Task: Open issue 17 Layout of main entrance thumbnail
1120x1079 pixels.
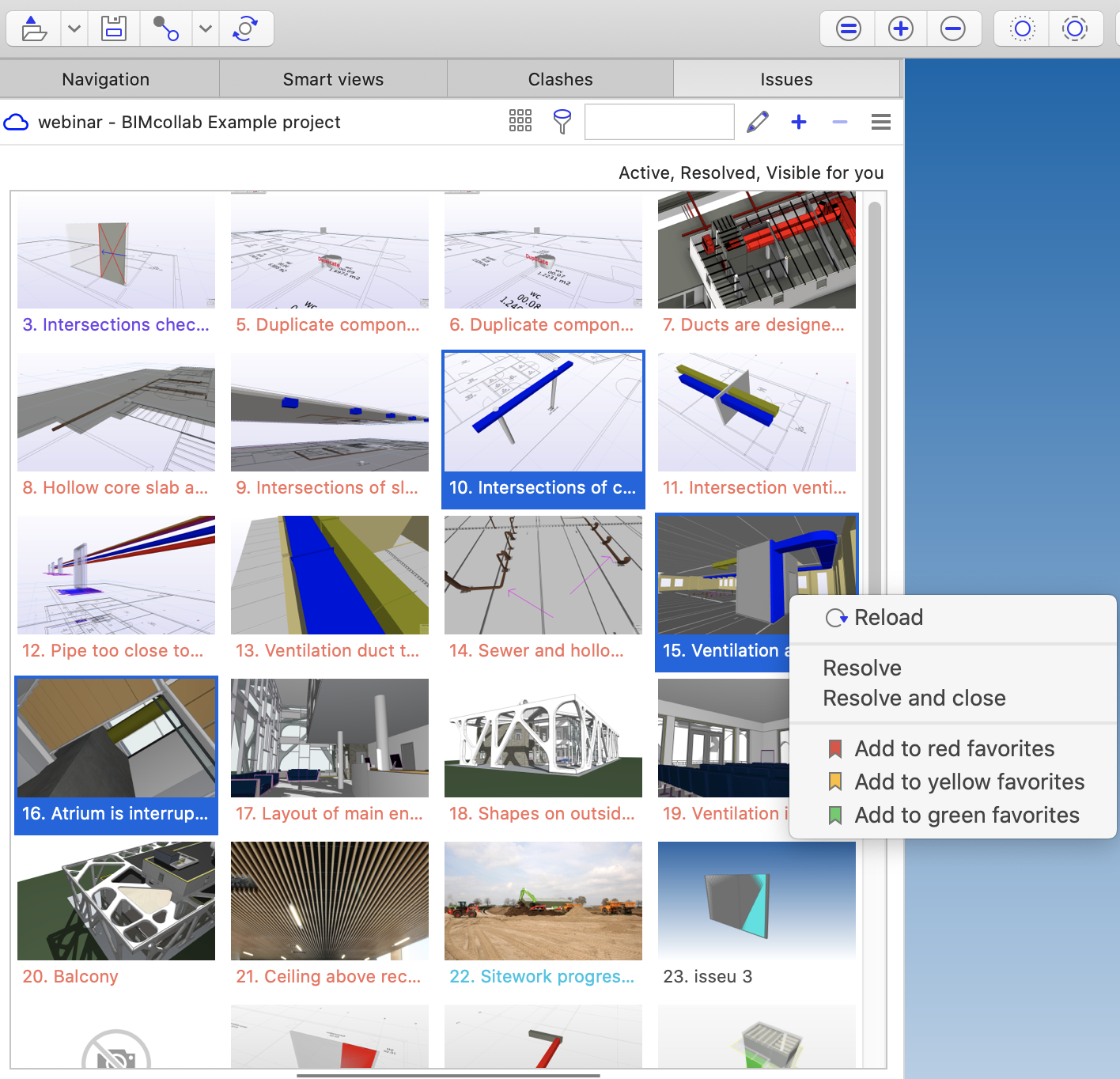Action: [330, 738]
